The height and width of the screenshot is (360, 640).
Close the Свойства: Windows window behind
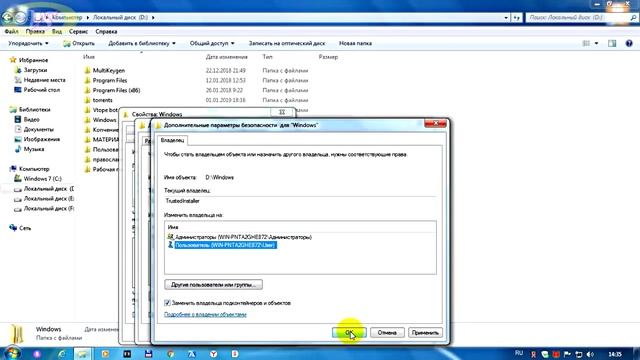coord(282,112)
